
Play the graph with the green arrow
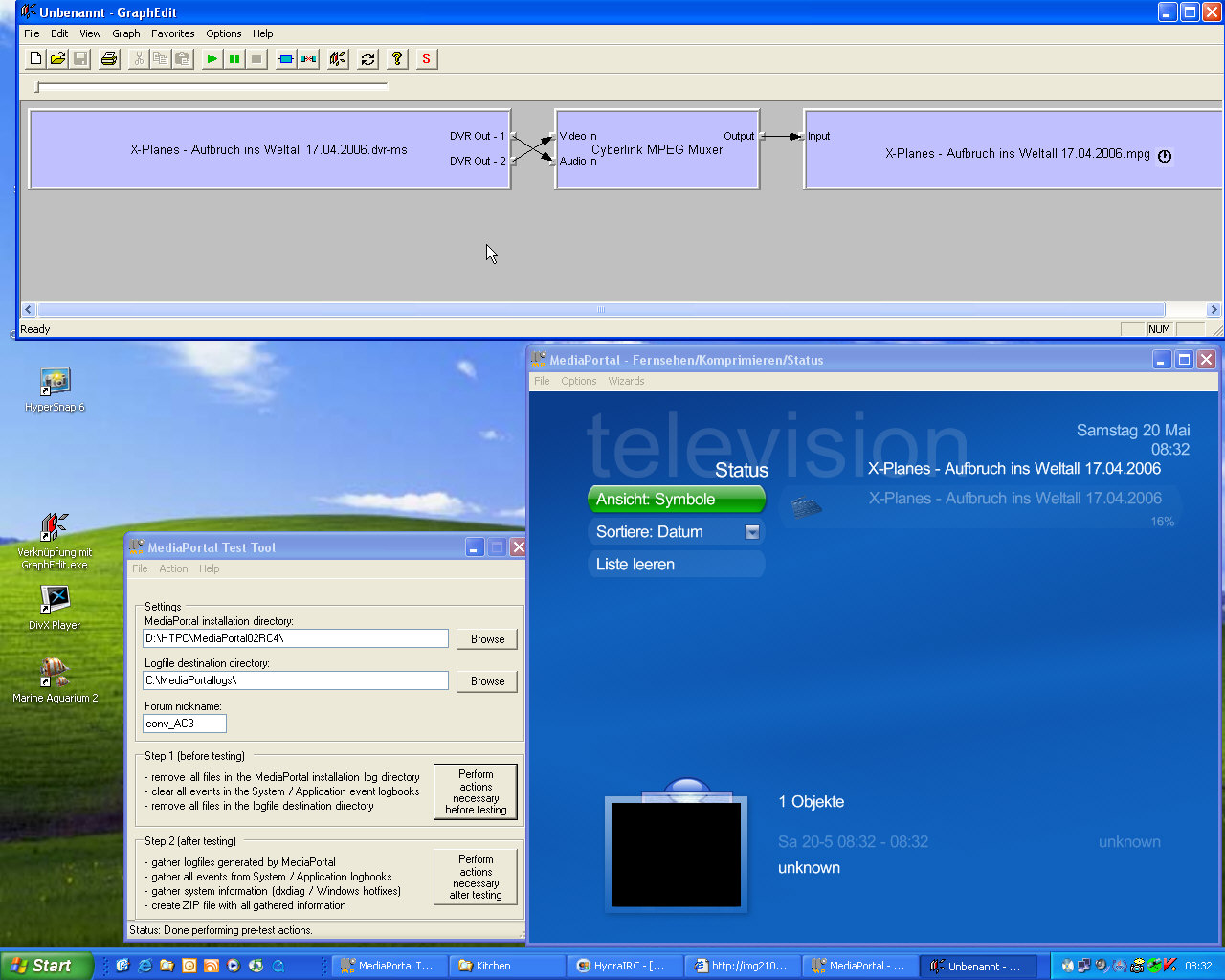coord(212,59)
